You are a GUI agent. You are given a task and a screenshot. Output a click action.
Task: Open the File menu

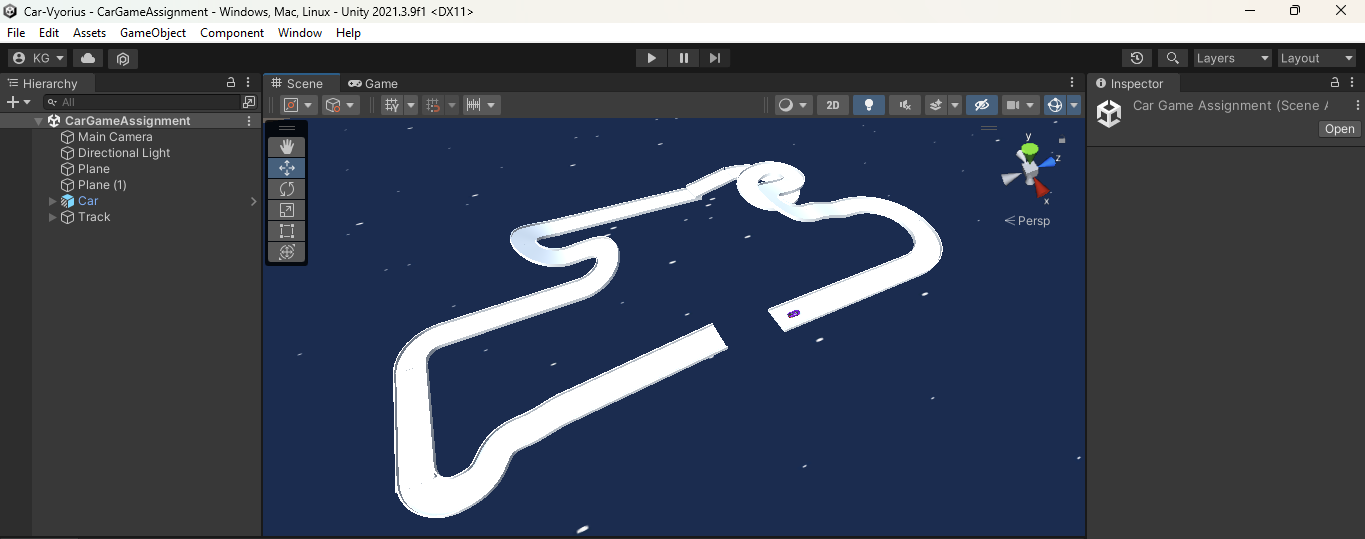tap(16, 33)
